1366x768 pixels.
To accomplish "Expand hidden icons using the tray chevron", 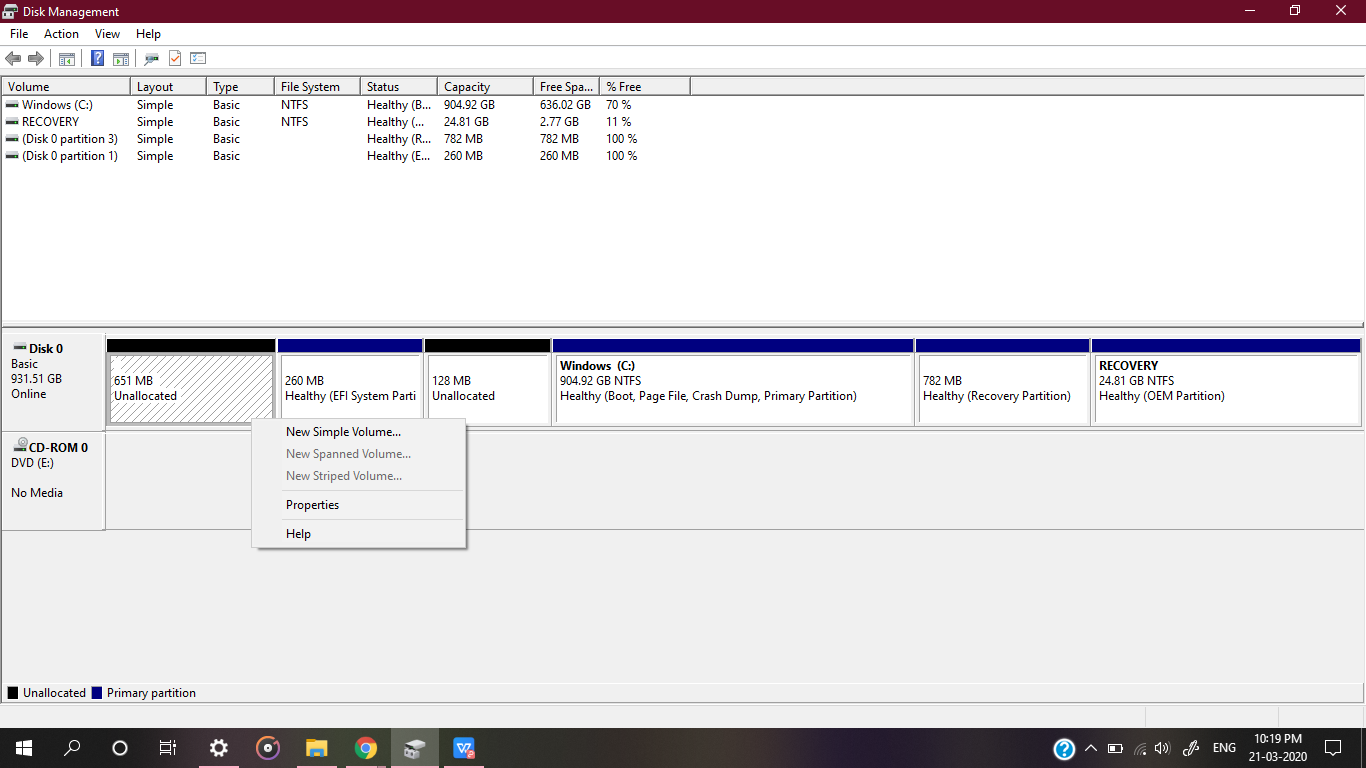I will pos(1091,747).
